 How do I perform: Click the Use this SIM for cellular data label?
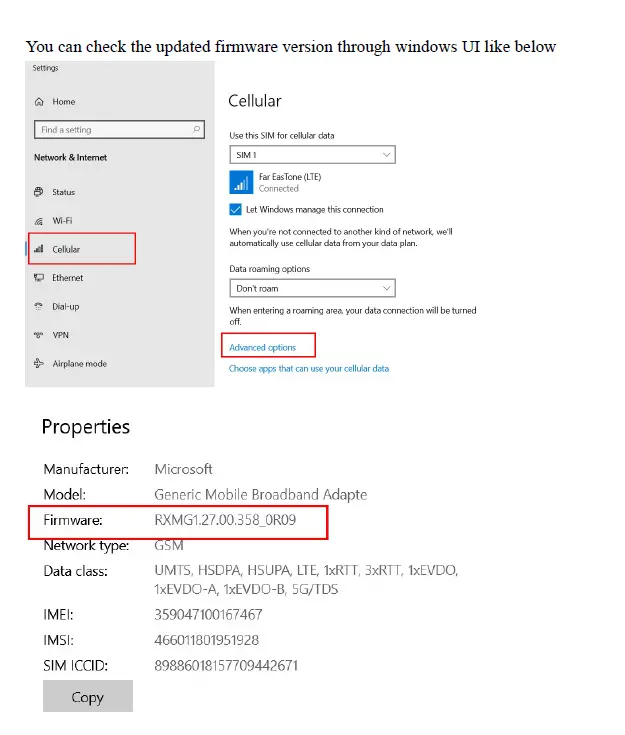coord(282,135)
